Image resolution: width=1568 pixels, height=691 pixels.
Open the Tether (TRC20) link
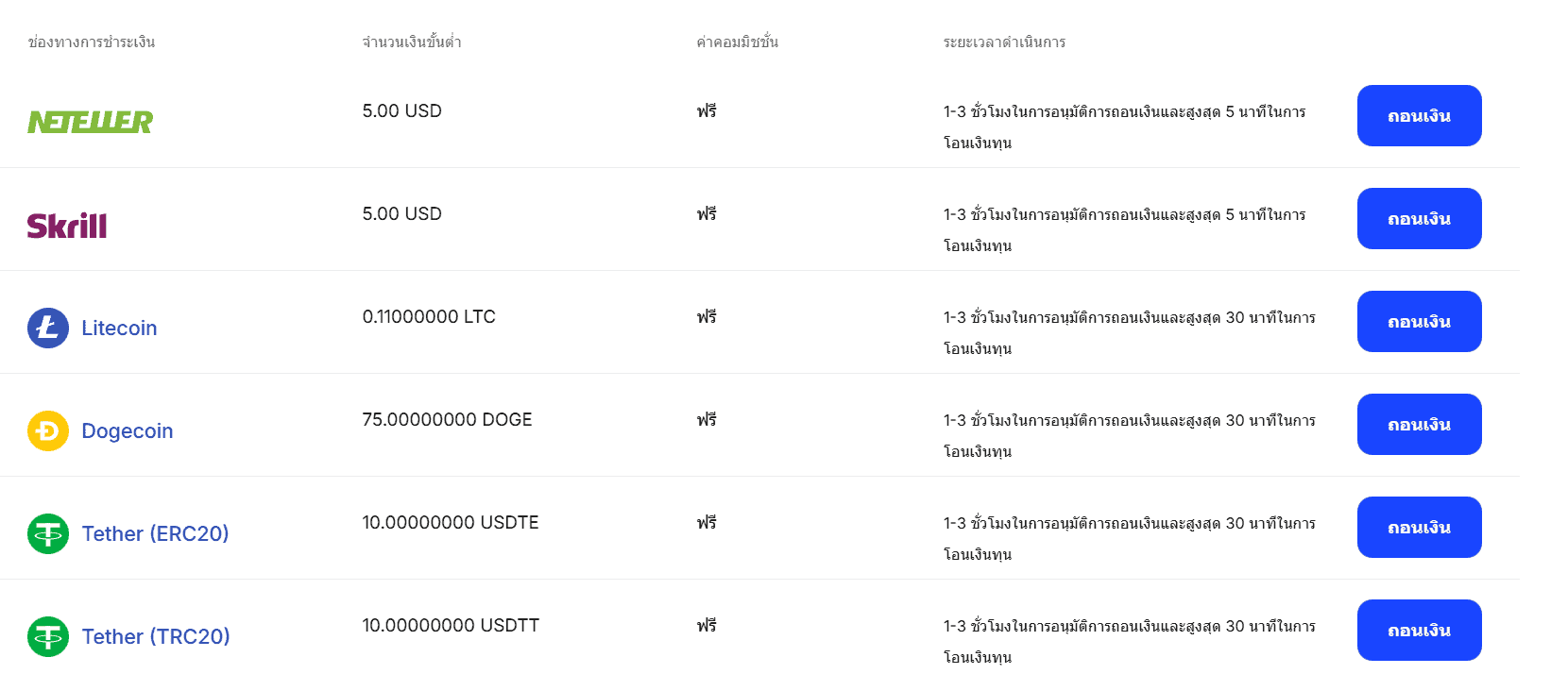point(156,636)
